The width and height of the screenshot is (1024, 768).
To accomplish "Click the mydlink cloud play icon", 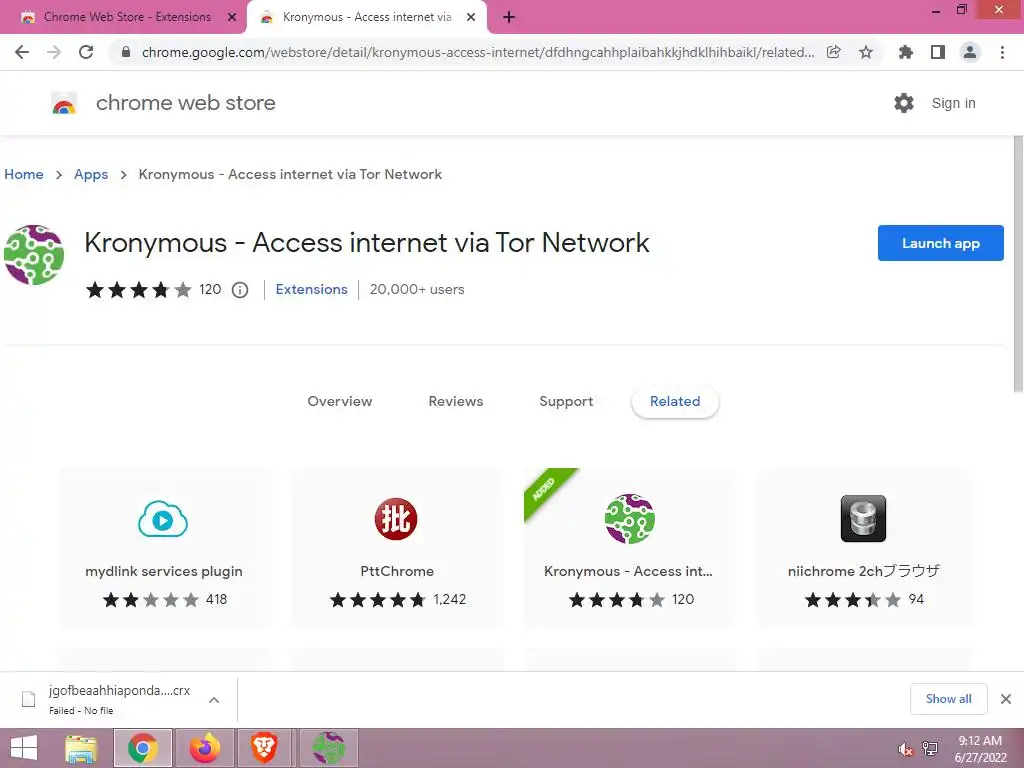I will [x=163, y=519].
